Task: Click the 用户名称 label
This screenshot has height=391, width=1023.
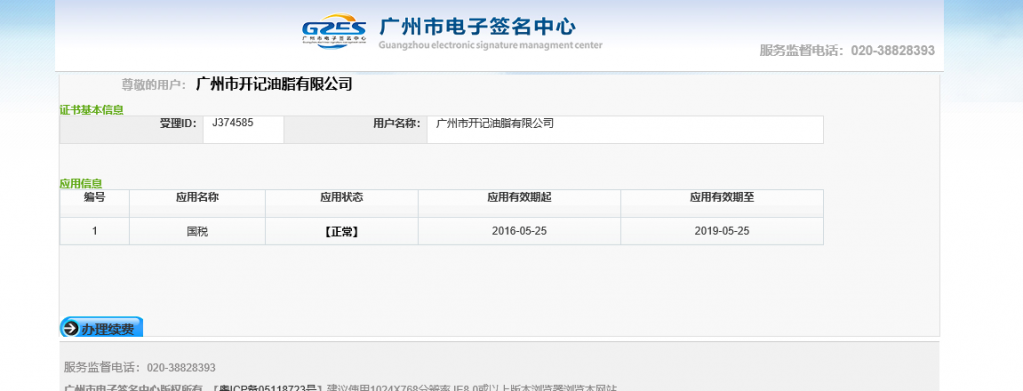Action: [397, 123]
